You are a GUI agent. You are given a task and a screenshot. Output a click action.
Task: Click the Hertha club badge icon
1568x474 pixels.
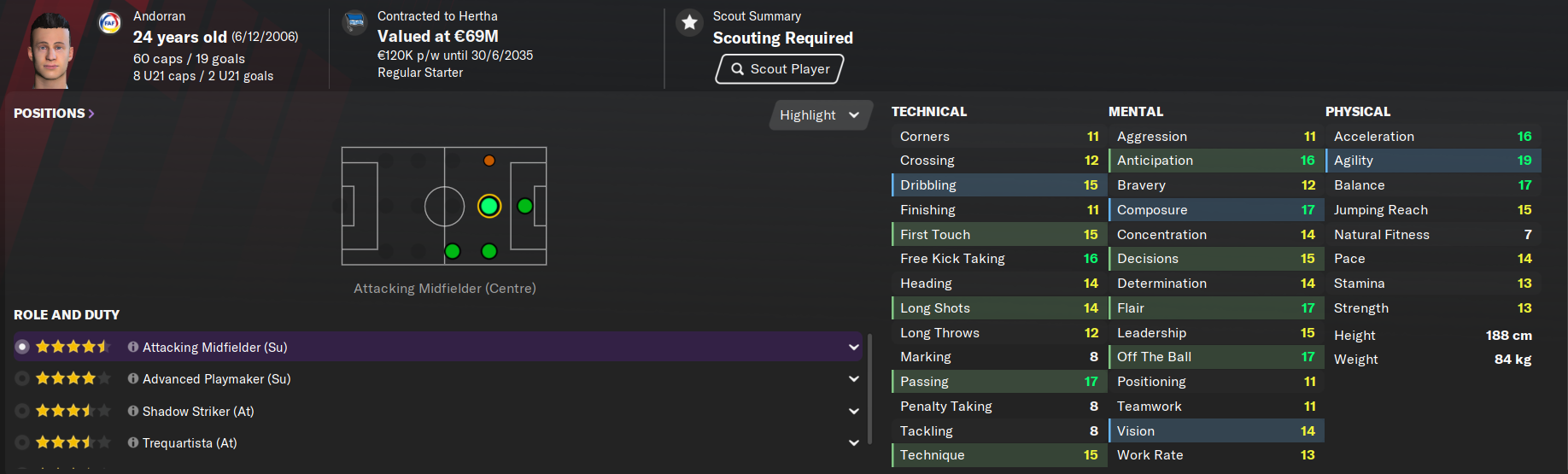354,23
